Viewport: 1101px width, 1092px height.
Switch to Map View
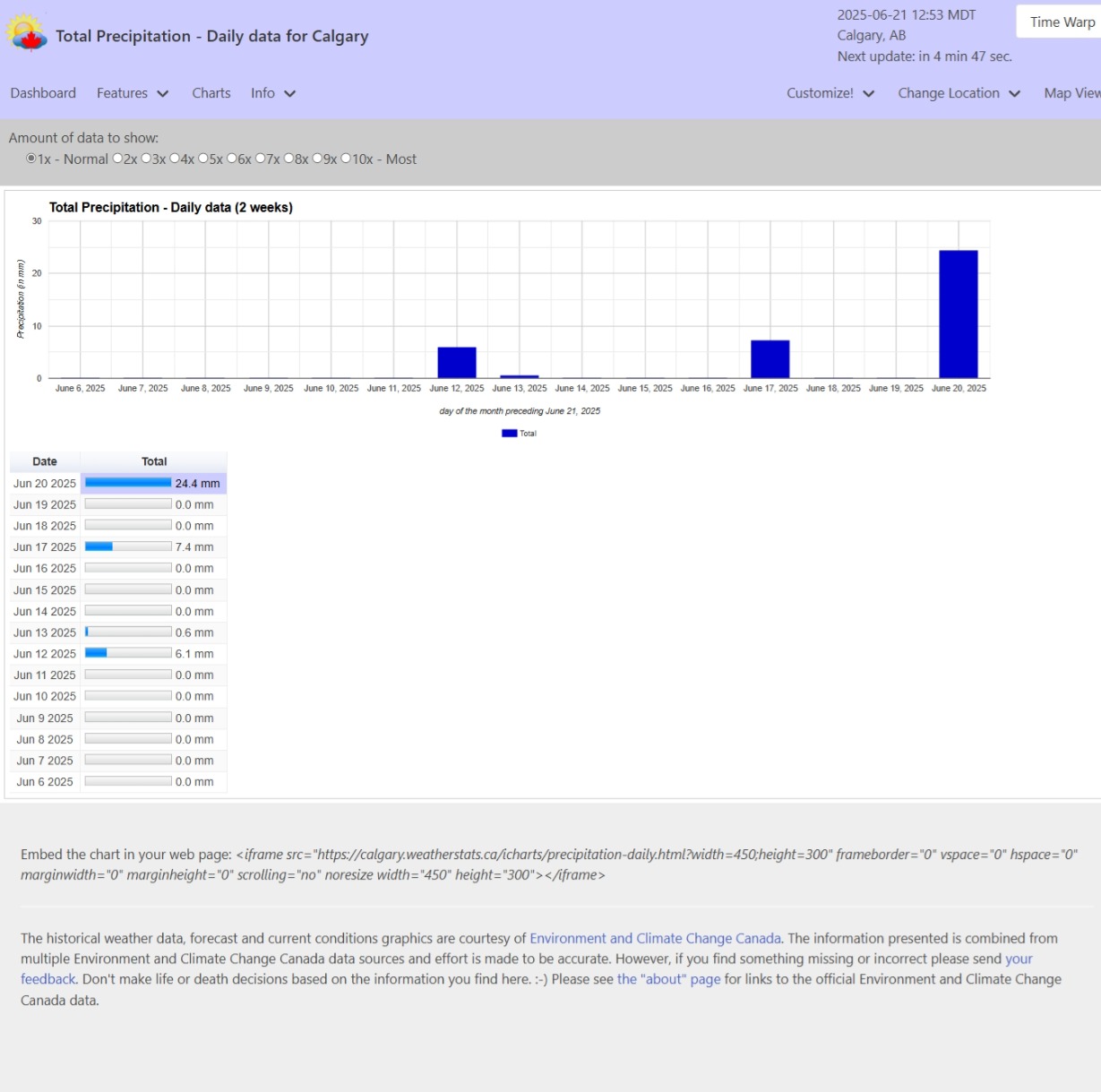[x=1072, y=93]
